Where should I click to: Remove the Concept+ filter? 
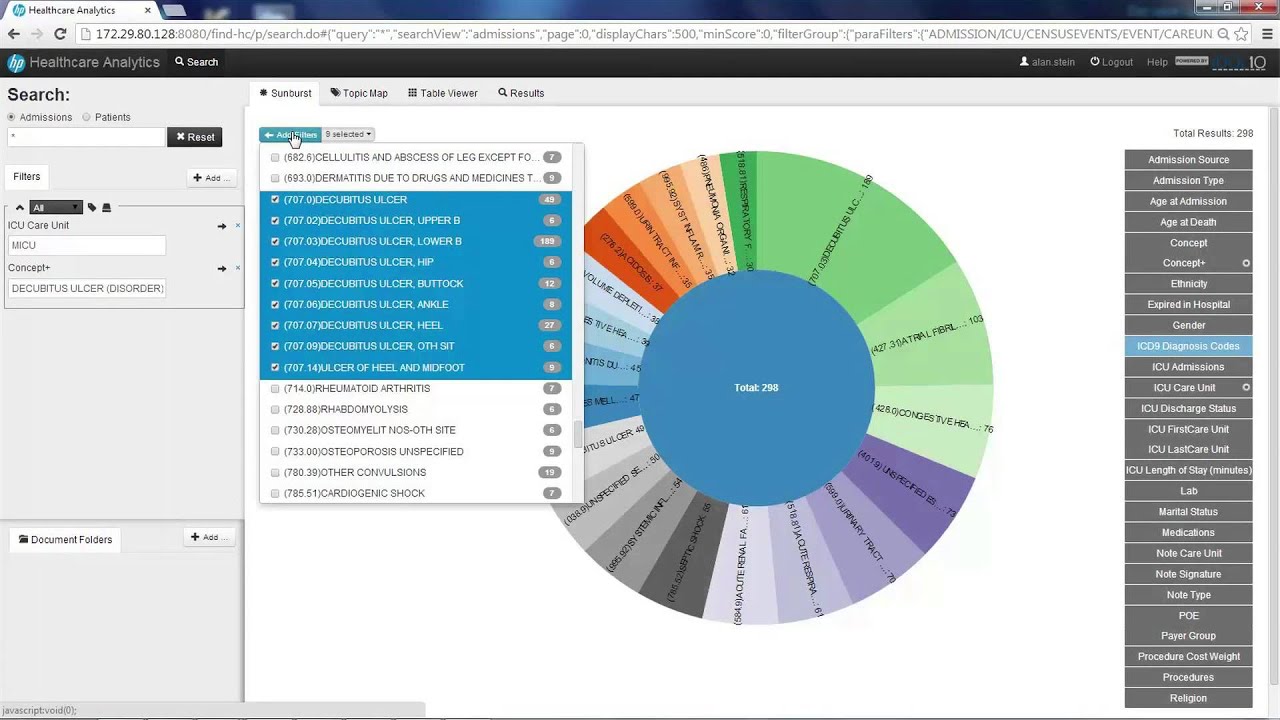(238, 268)
